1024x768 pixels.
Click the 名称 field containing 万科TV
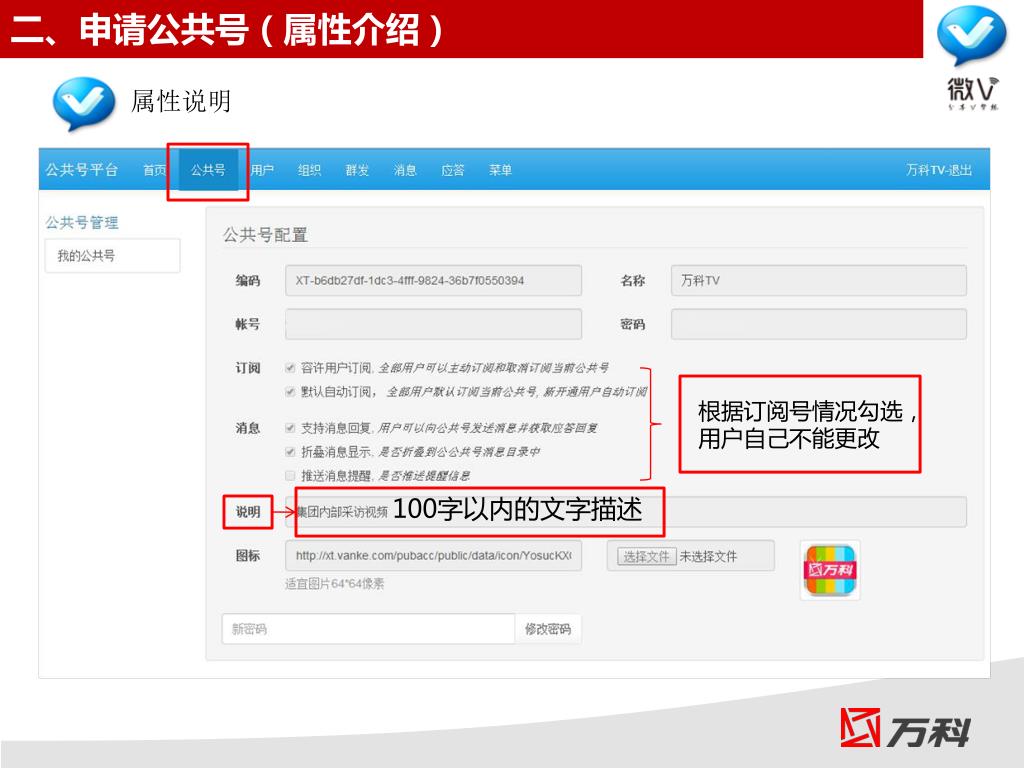[x=818, y=281]
